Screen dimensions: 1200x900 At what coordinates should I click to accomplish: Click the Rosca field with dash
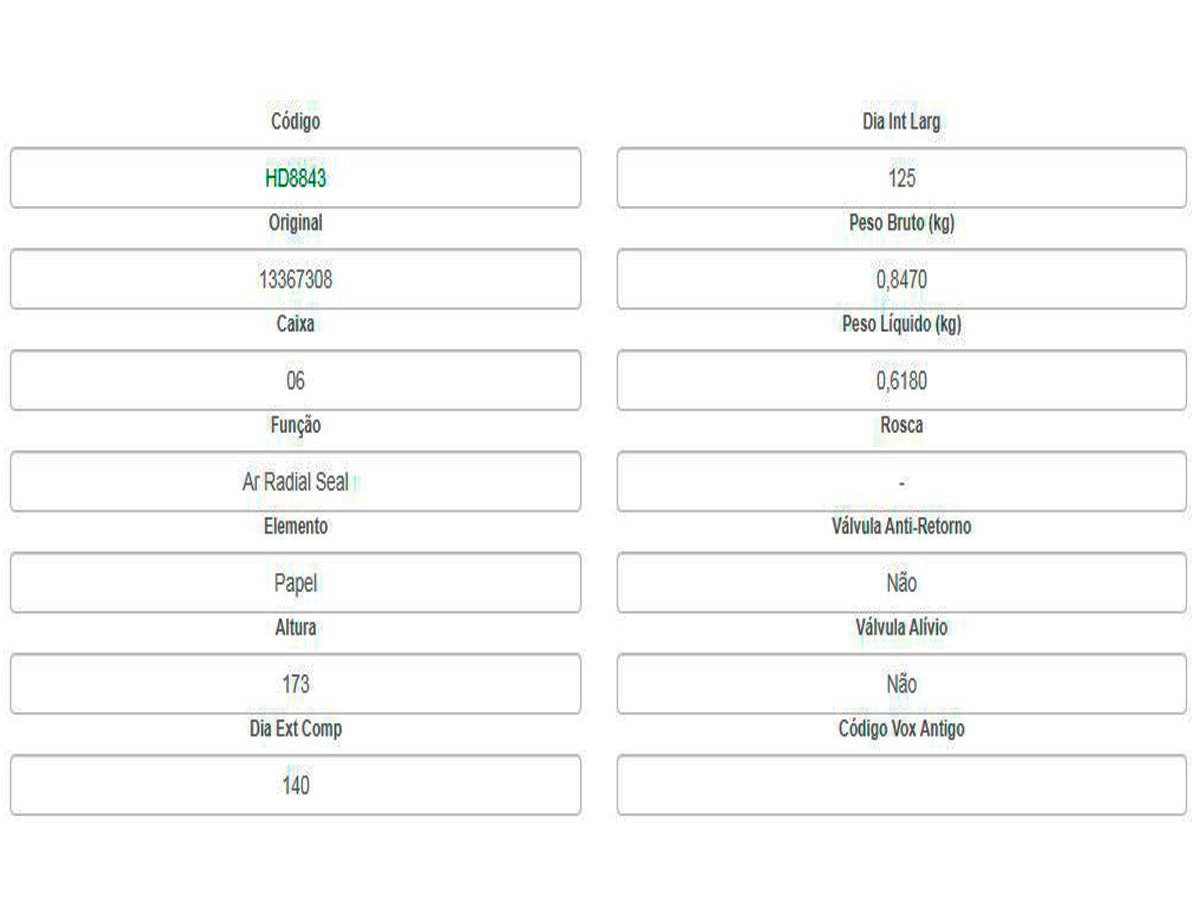(x=901, y=482)
